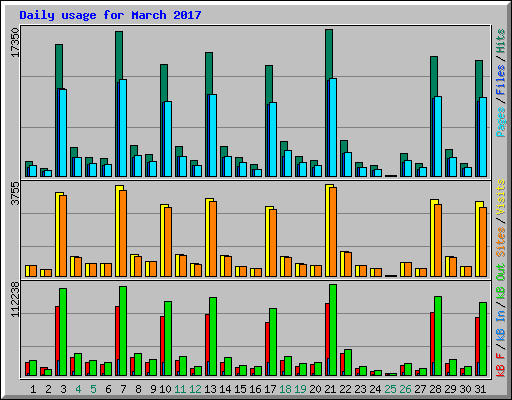
Task: Click day 10 on the x-axis
Action: 165,389
